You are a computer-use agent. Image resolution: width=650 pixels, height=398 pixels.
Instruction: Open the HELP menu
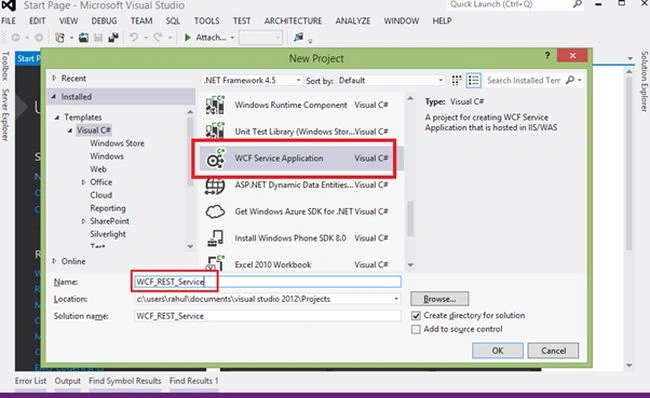(x=442, y=21)
